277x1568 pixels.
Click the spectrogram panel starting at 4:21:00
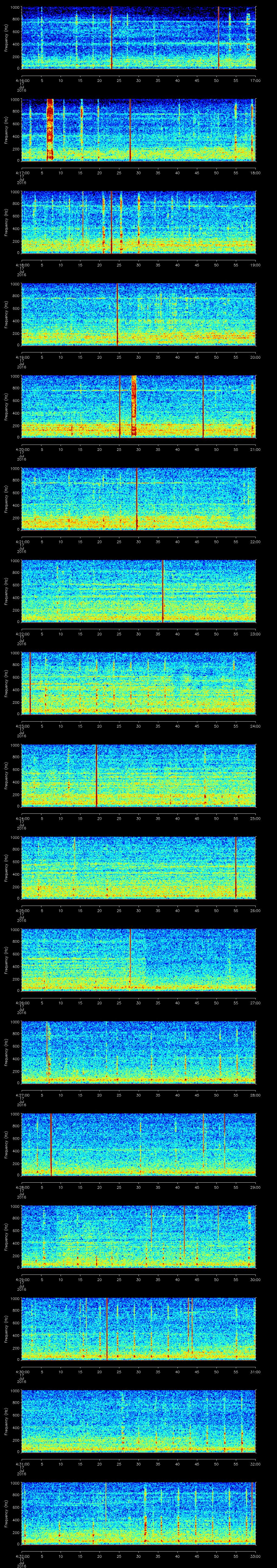coord(138,499)
